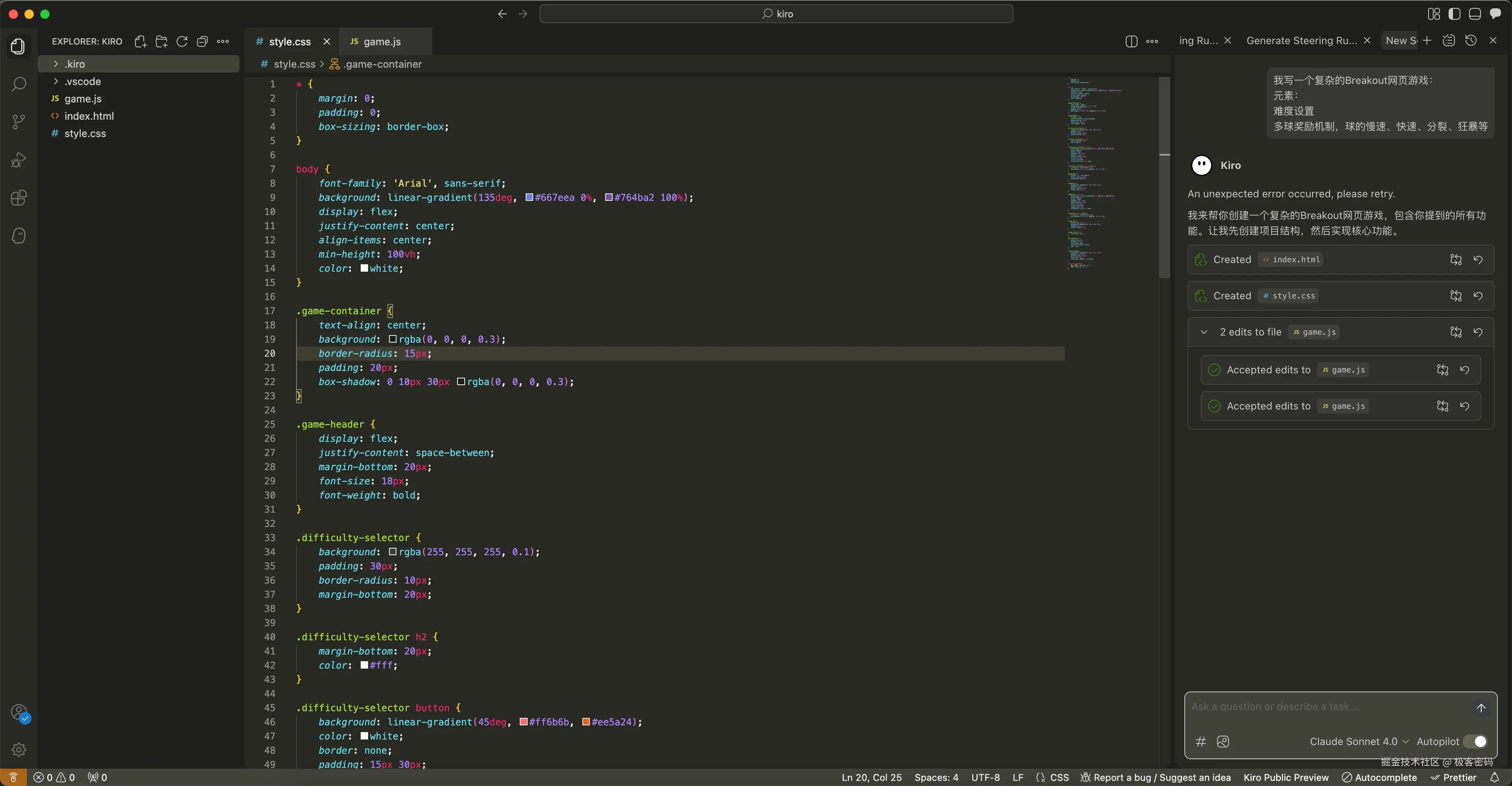Toggle the Autopilot switch

1475,742
